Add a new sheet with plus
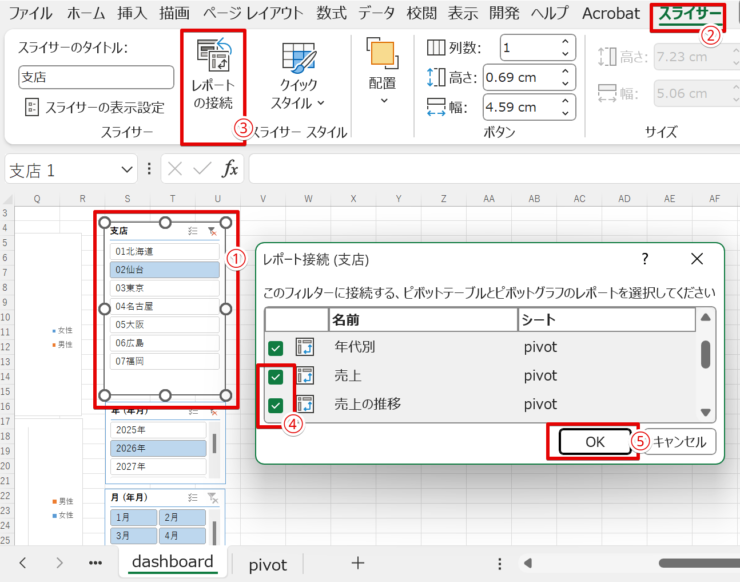Image resolution: width=740 pixels, height=582 pixels. pyautogui.click(x=358, y=563)
